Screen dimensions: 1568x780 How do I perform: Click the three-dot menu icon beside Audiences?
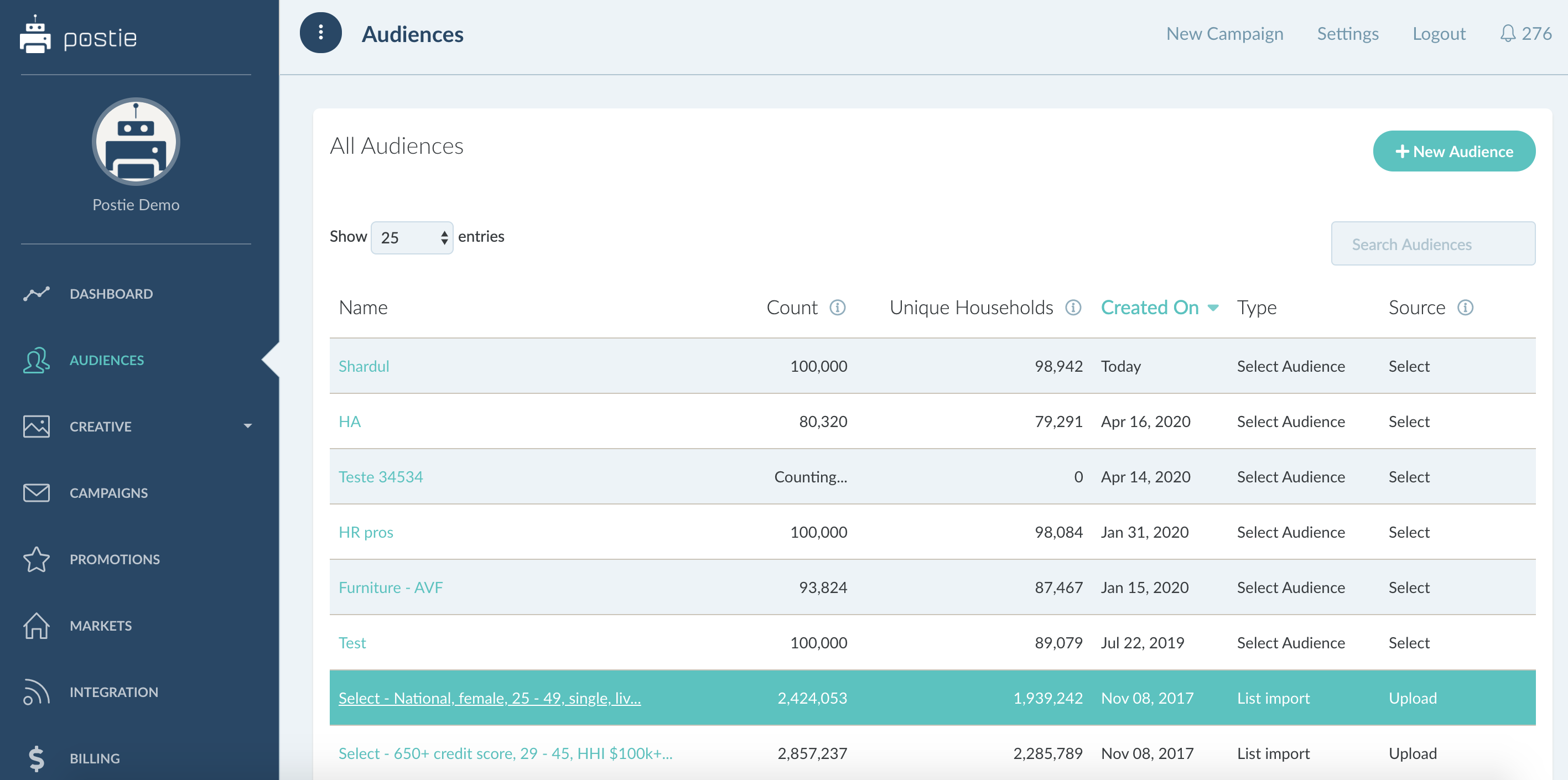[x=320, y=33]
